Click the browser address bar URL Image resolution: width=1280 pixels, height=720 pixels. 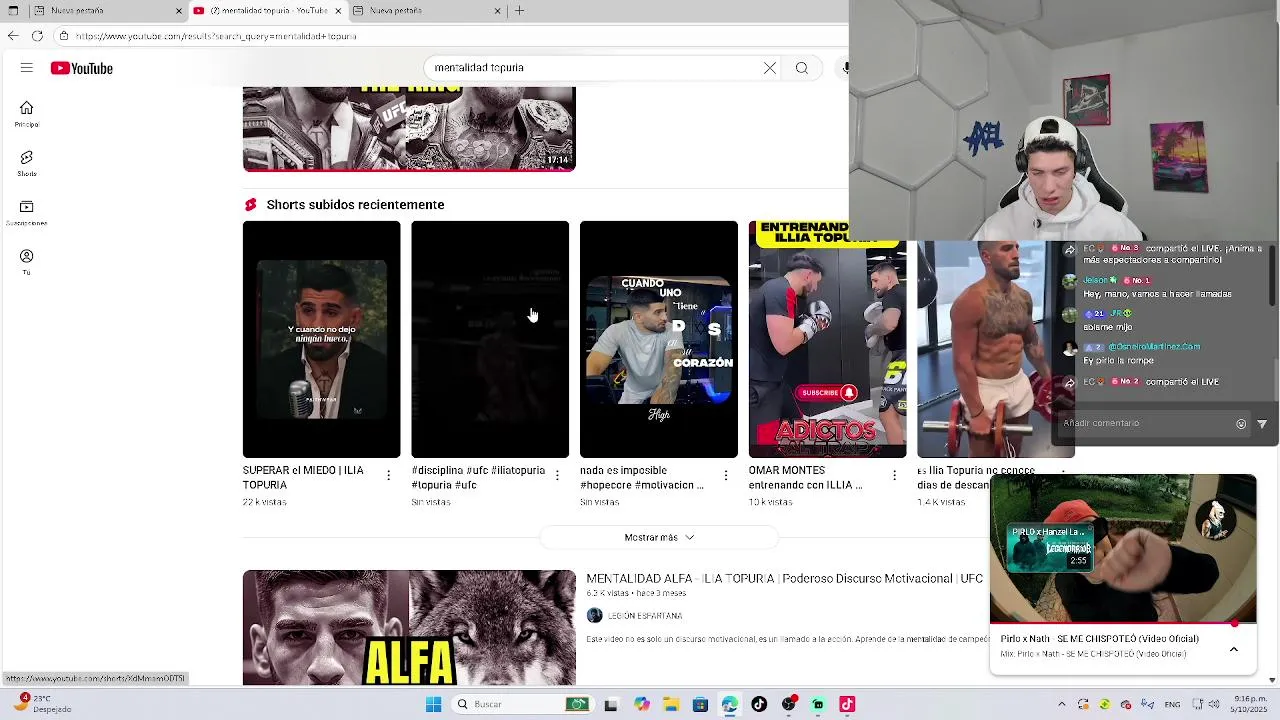(215, 36)
